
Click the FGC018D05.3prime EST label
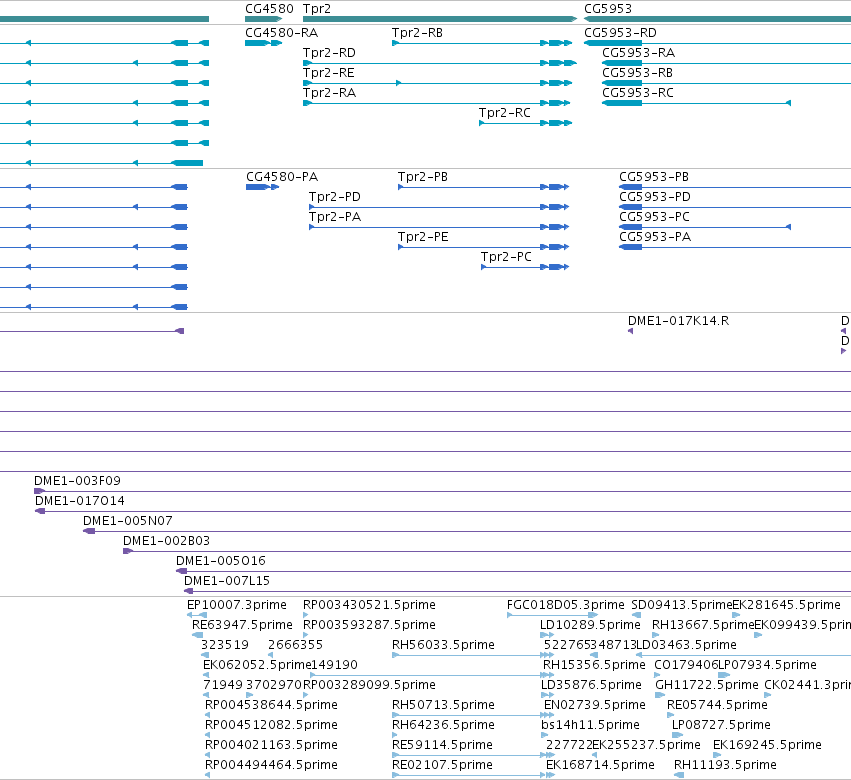pyautogui.click(x=566, y=605)
